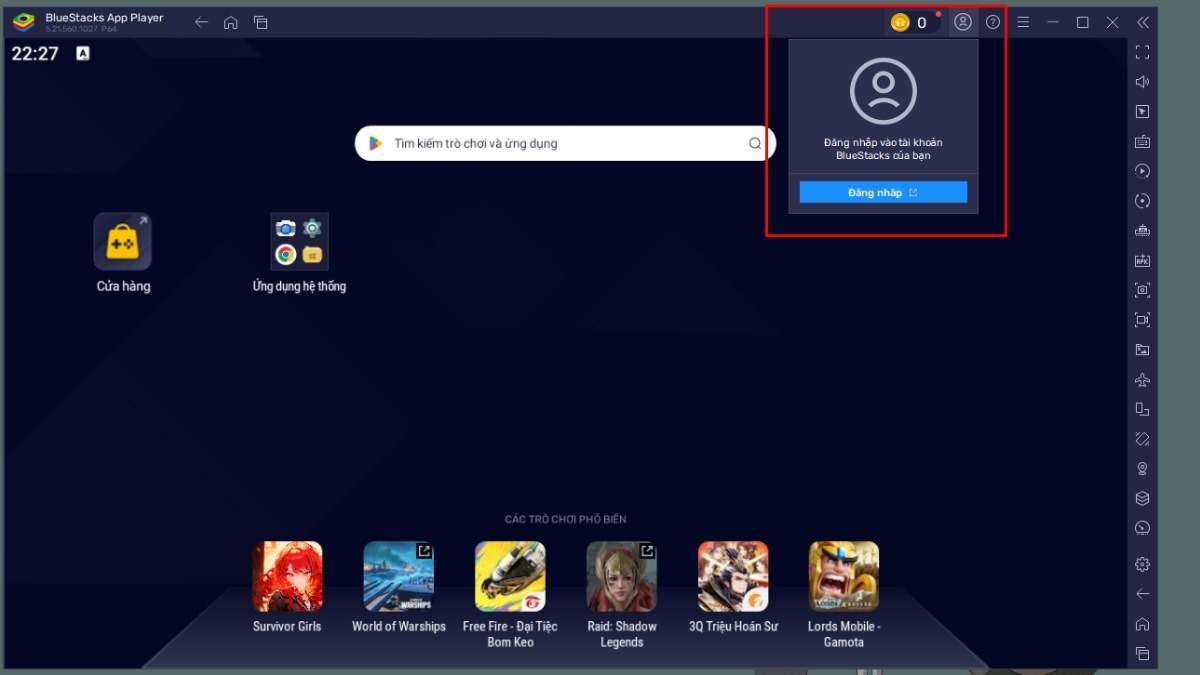Maximize the BlueStacks window

[1083, 22]
